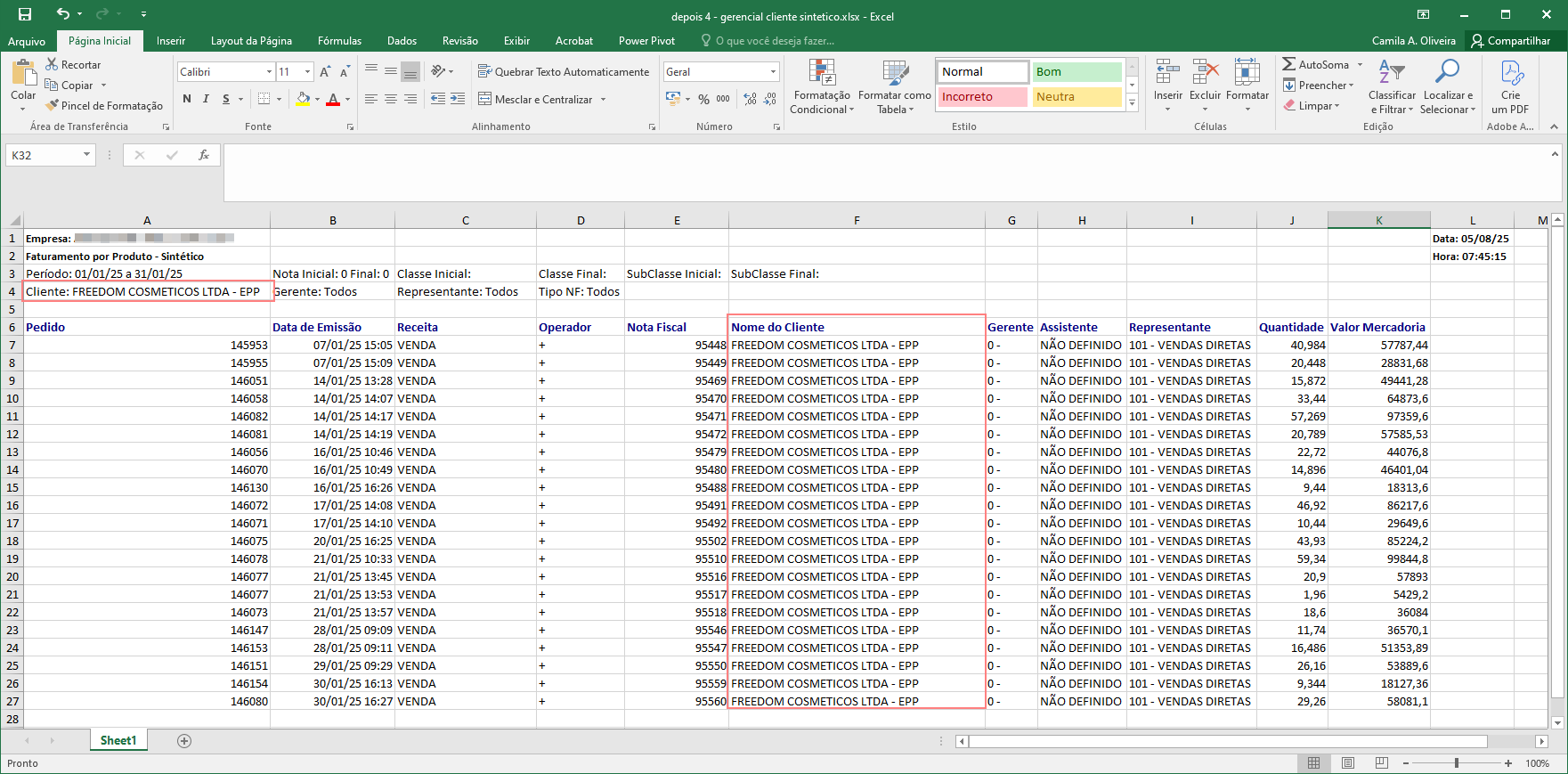Toggle bold N formatting
Image resolution: width=1568 pixels, height=774 pixels.
187,99
